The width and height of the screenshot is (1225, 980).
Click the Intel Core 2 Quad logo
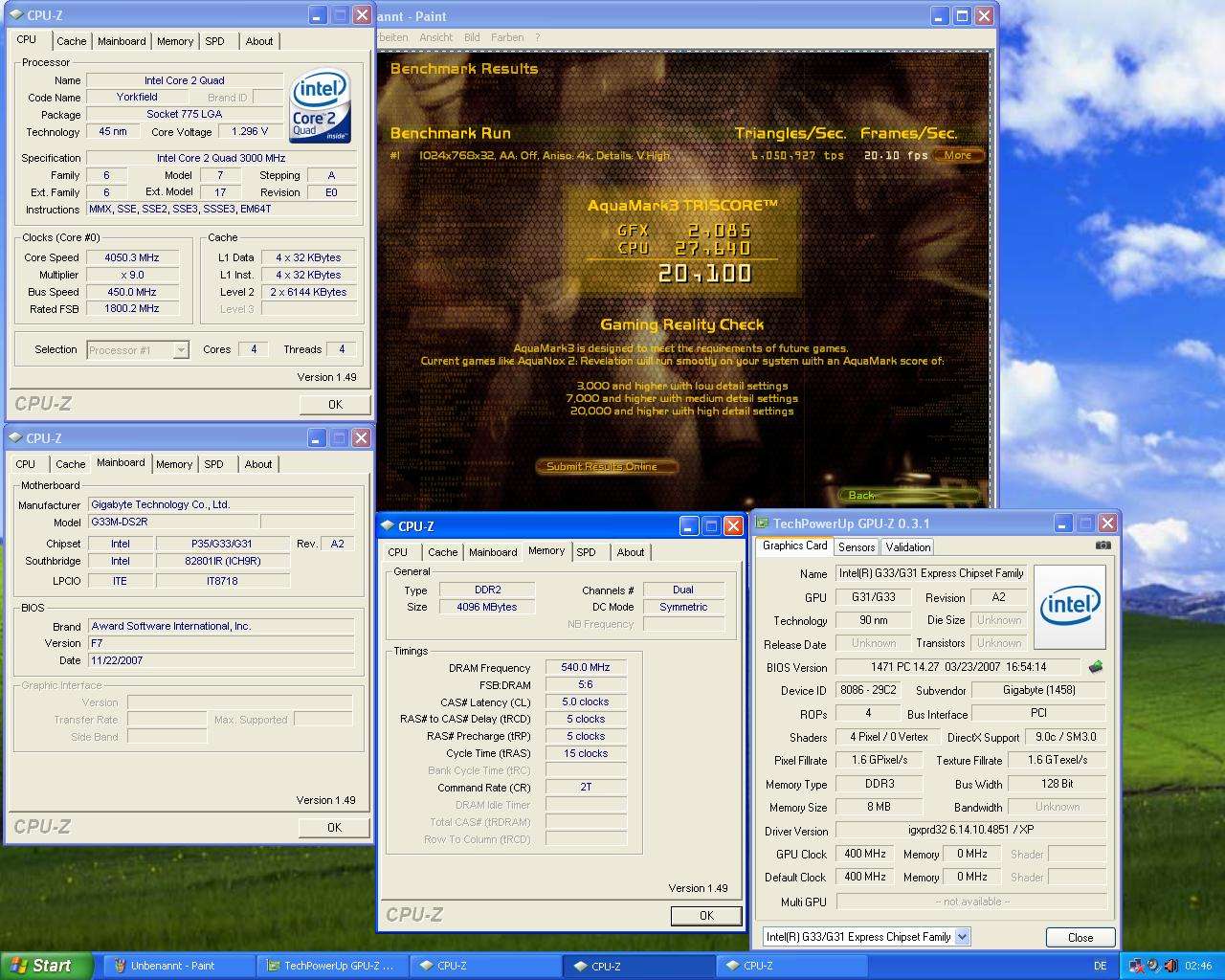pyautogui.click(x=321, y=104)
